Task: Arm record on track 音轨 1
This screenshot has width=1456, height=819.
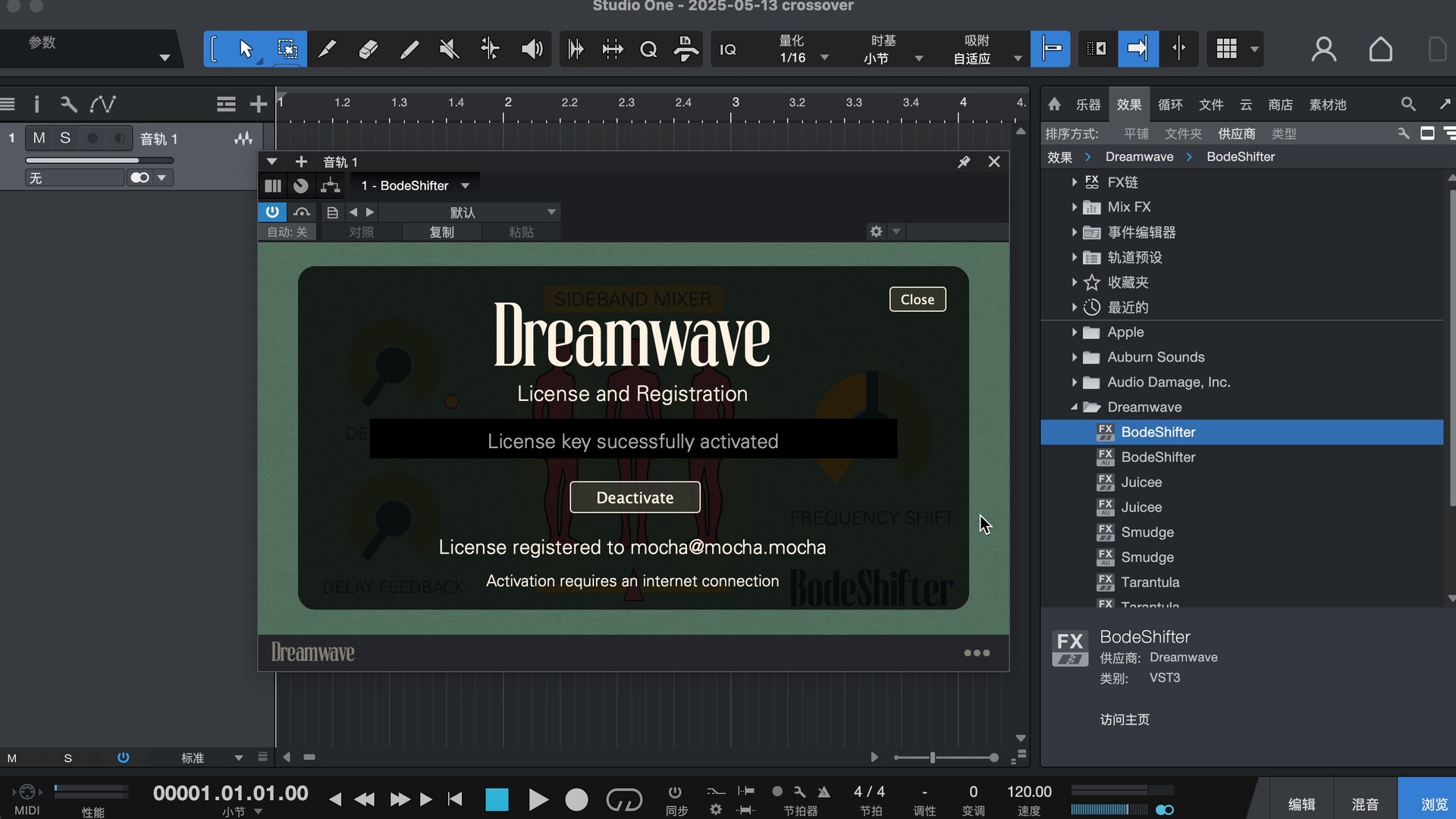Action: pyautogui.click(x=93, y=138)
